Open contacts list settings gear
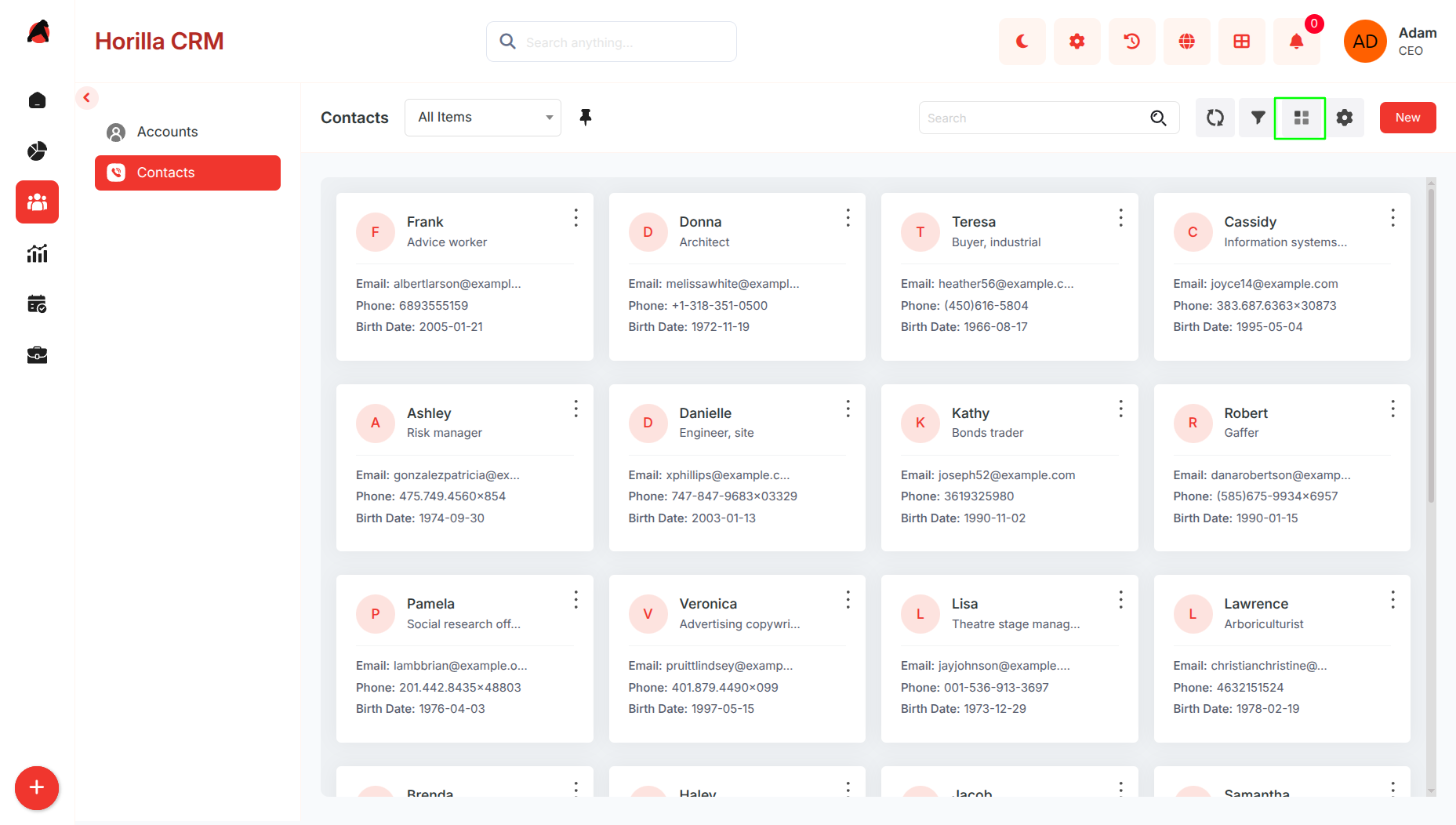This screenshot has height=825, width=1456. [1345, 118]
